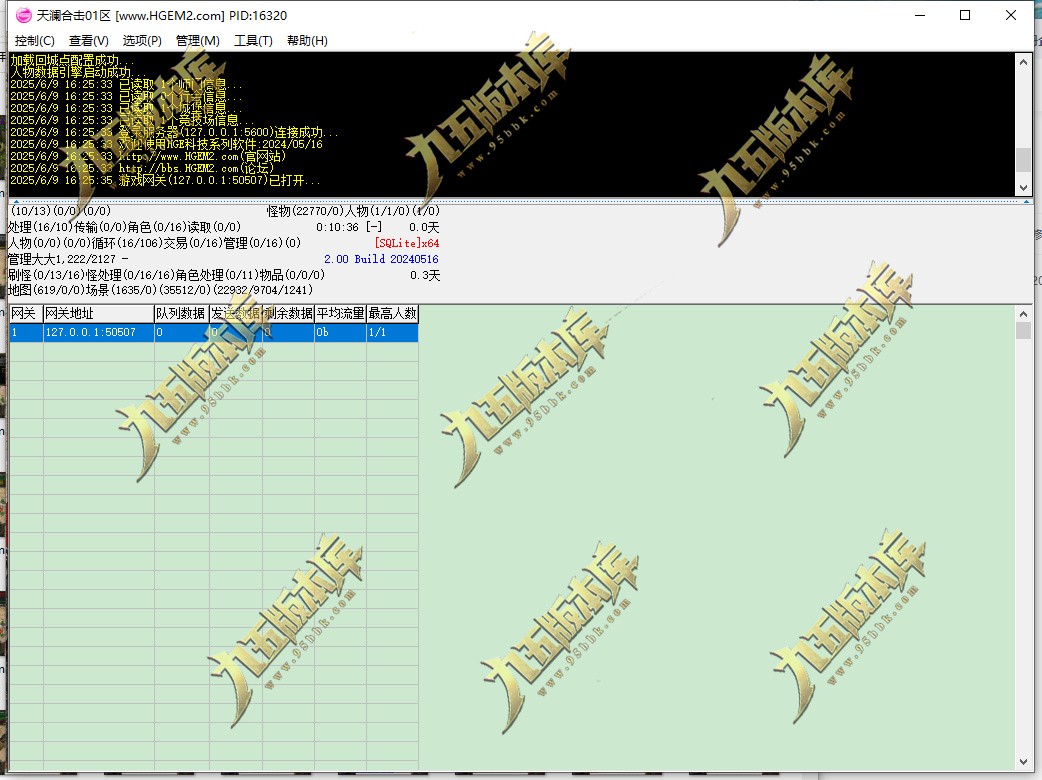
Task: Open the 帮助(H) menu
Action: pos(307,41)
